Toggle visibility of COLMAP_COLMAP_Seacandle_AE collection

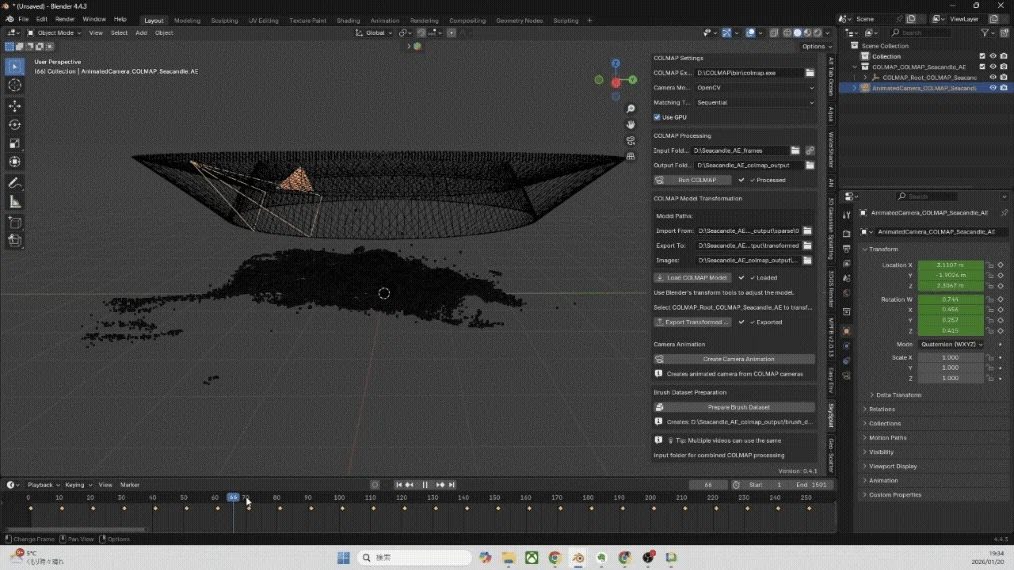click(993, 67)
